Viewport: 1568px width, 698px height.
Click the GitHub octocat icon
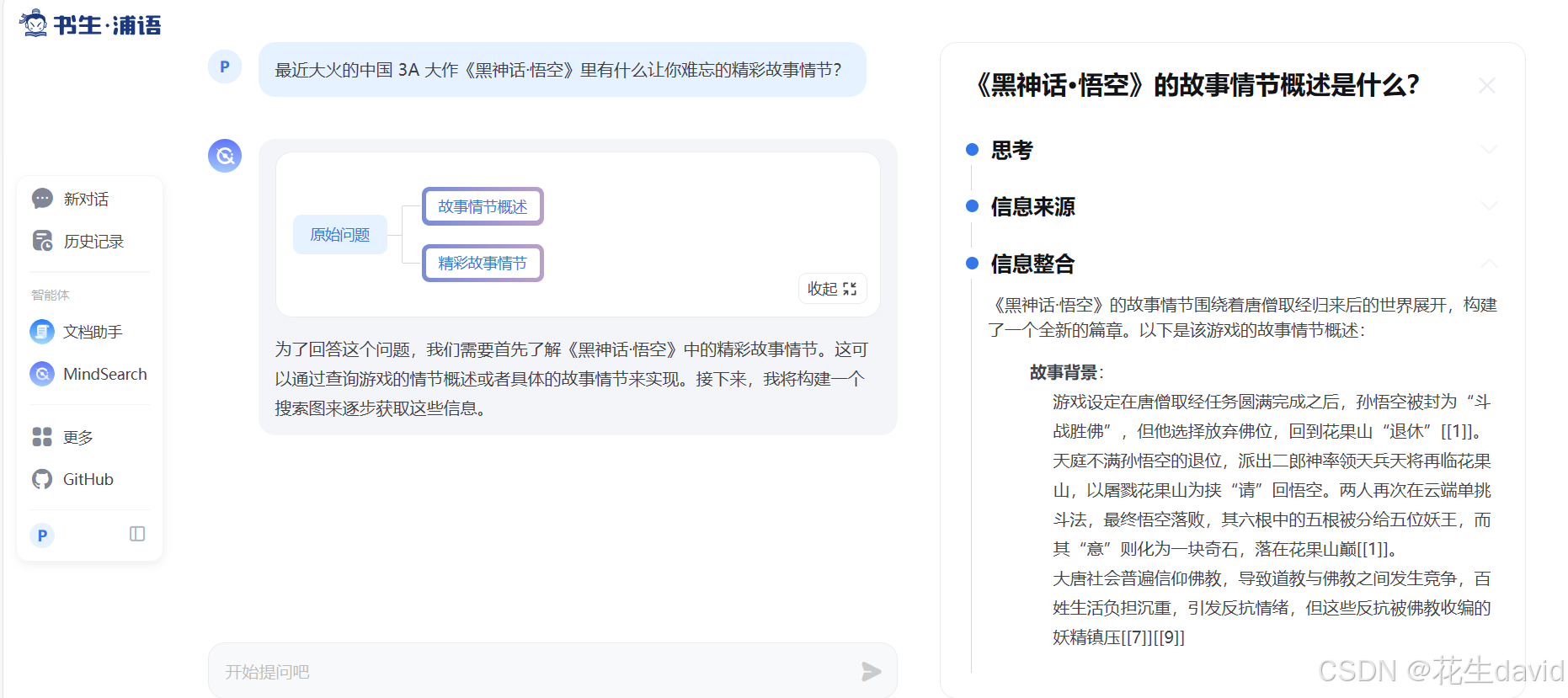coord(42,479)
